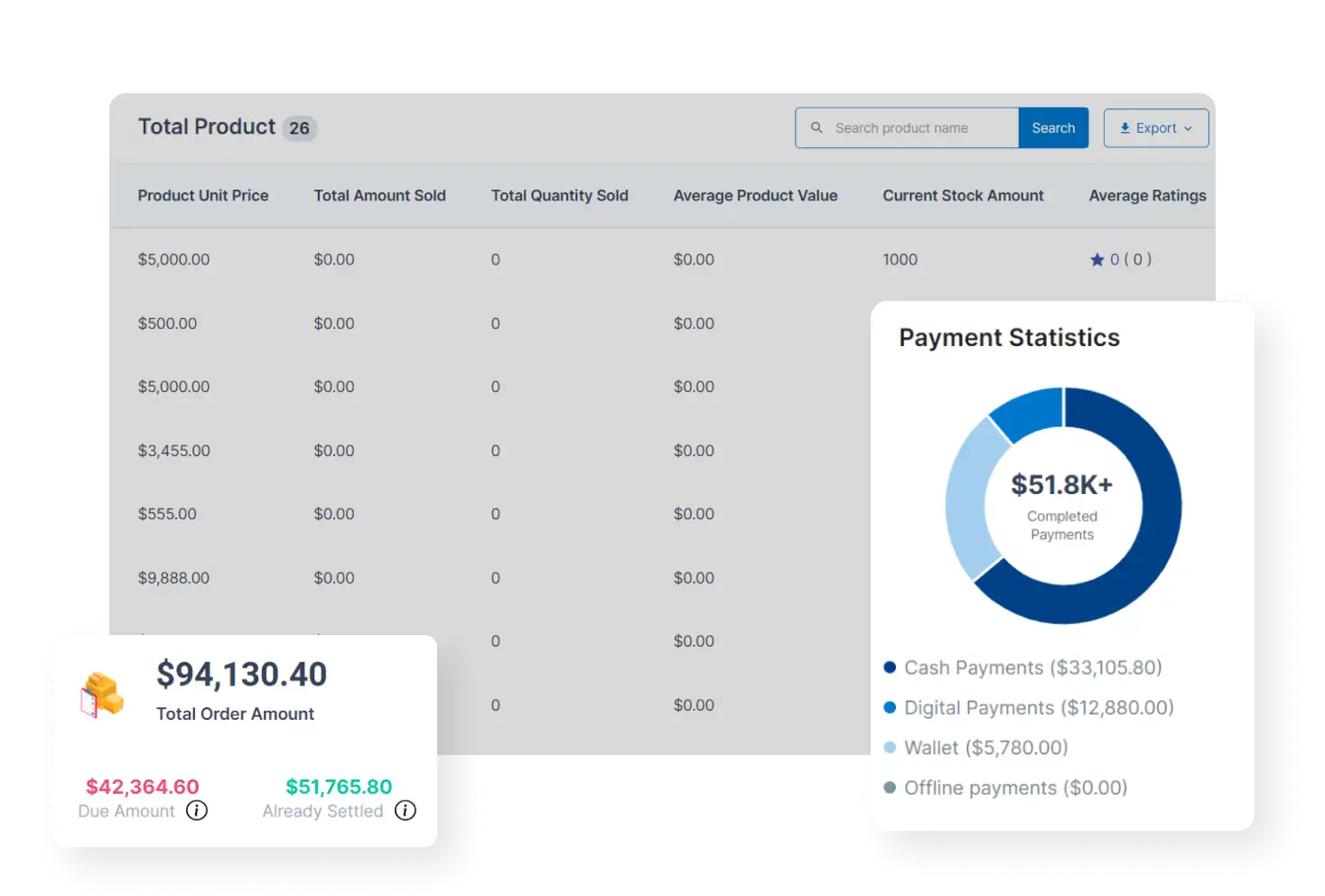Viewport: 1325px width, 896px height.
Task: Click the Cash Payments legend bullet
Action: coord(891,667)
